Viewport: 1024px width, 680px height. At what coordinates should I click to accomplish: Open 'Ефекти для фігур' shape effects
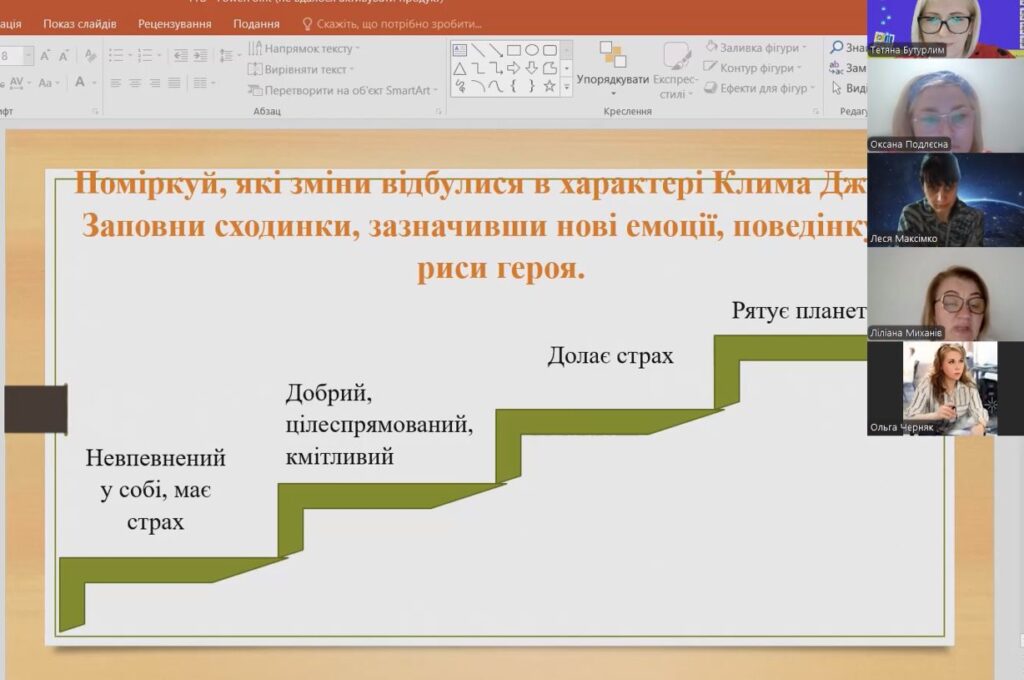click(x=761, y=88)
